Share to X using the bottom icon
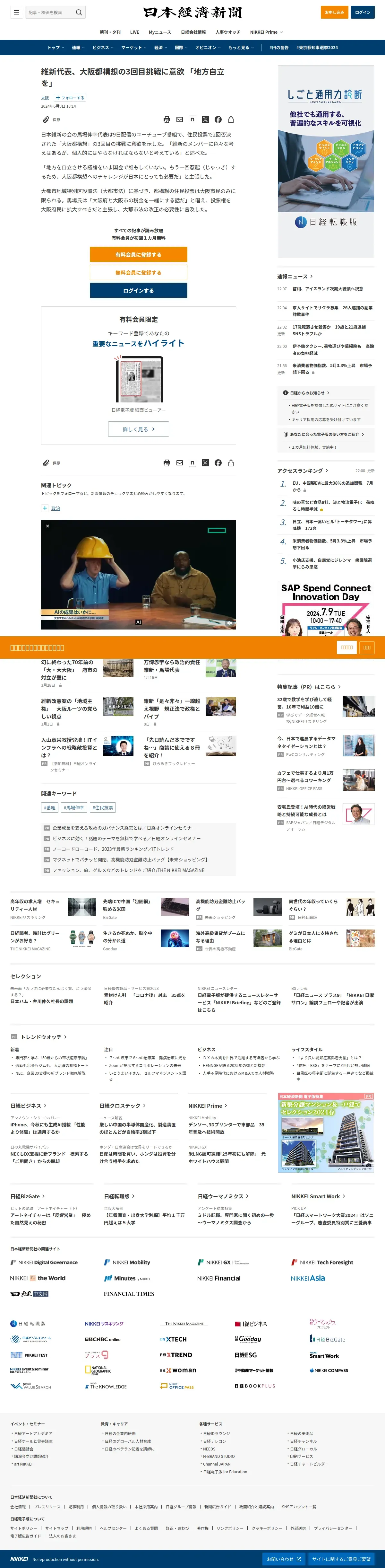The height and width of the screenshot is (1568, 385). click(205, 463)
